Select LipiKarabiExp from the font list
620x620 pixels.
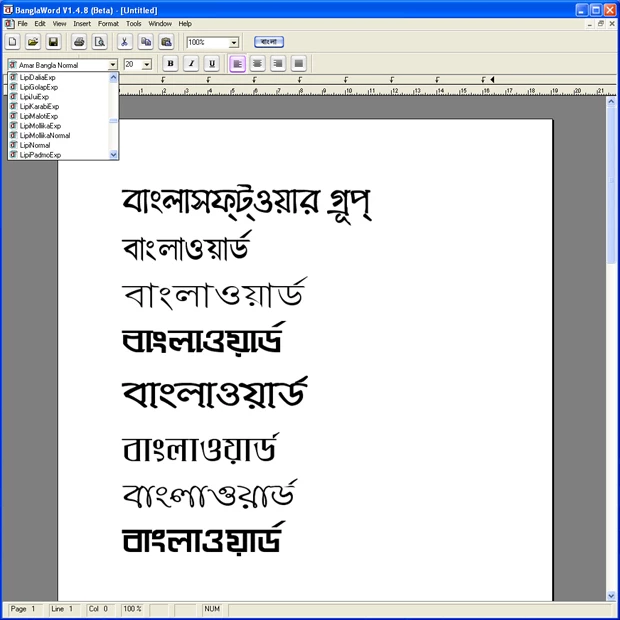[x=40, y=106]
